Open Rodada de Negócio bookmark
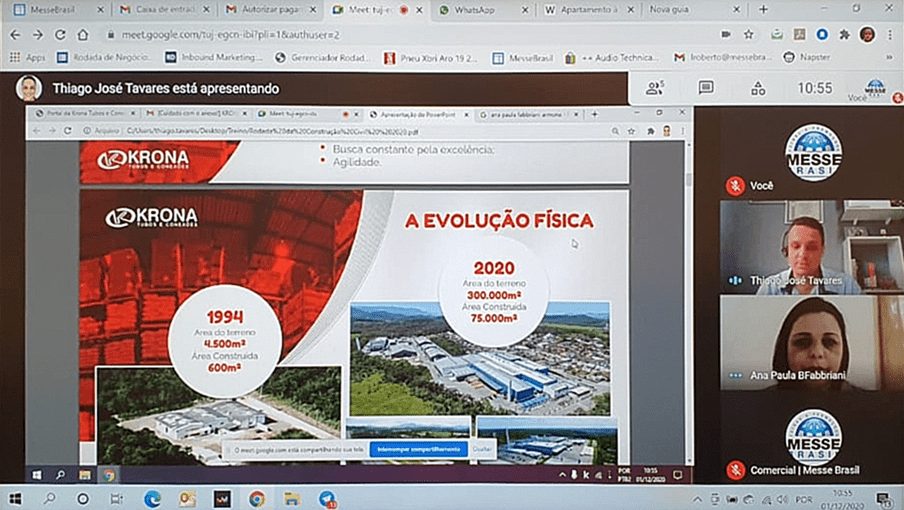Image resolution: width=904 pixels, height=510 pixels. 104,57
